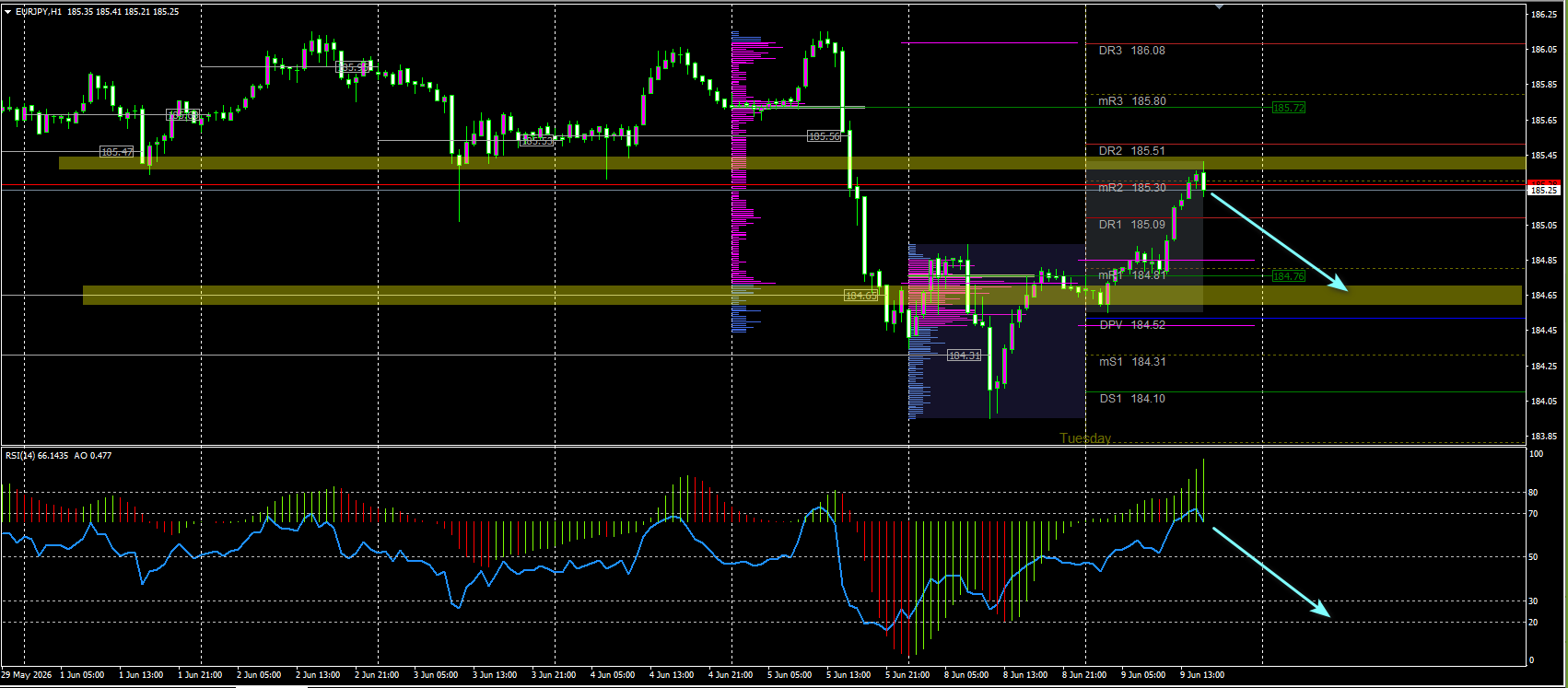Select the DR1 185.09 pivot label
The height and width of the screenshot is (688, 1568).
point(1131,225)
